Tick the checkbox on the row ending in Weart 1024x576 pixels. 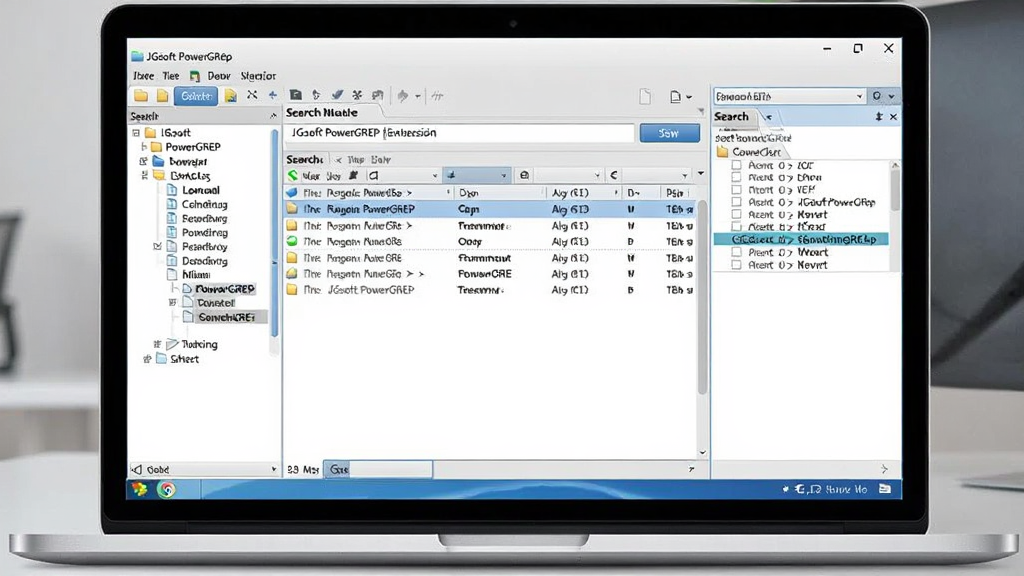pos(736,252)
